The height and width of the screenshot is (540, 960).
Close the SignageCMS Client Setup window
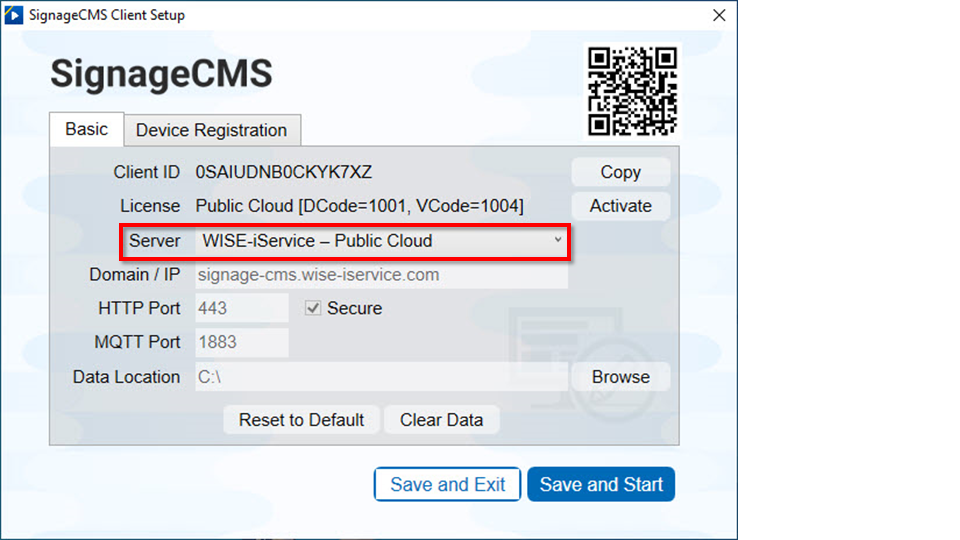(x=718, y=15)
